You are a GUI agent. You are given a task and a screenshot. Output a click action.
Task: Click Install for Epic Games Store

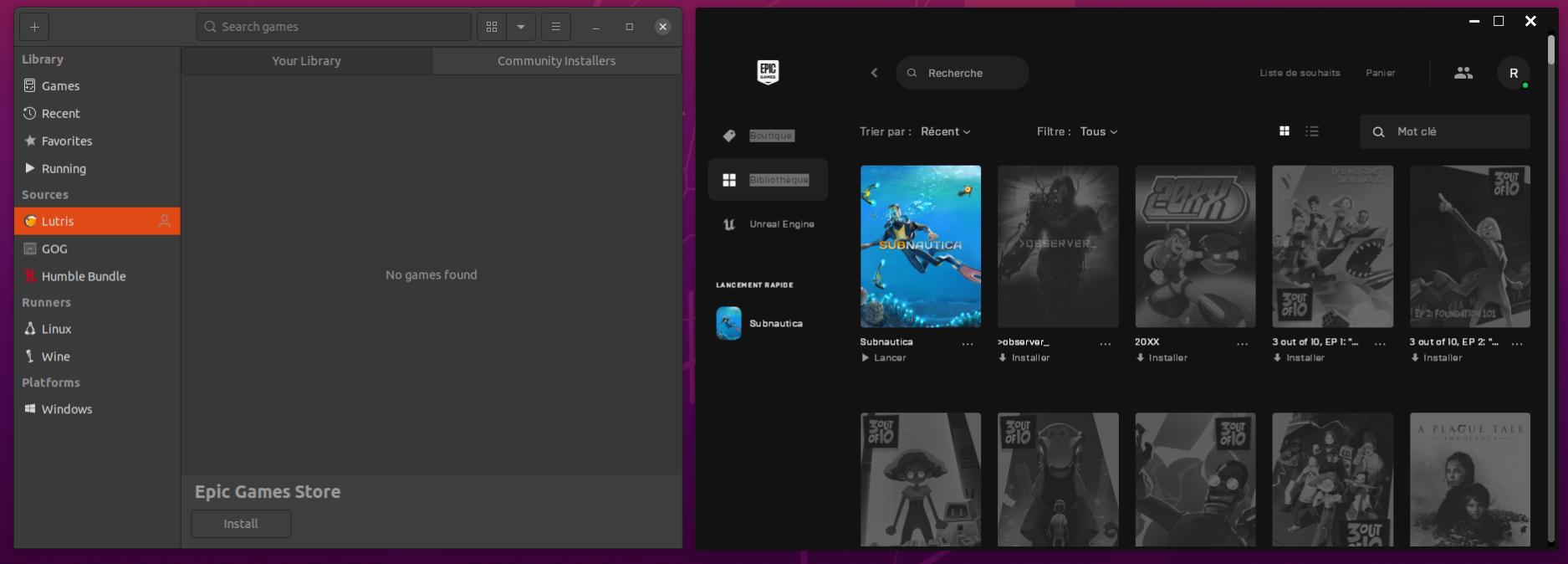241,524
